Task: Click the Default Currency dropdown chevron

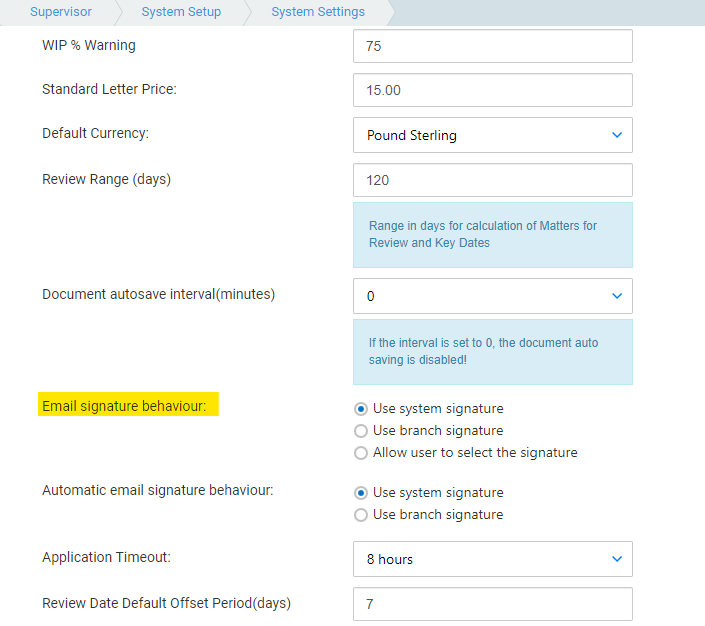Action: (617, 135)
